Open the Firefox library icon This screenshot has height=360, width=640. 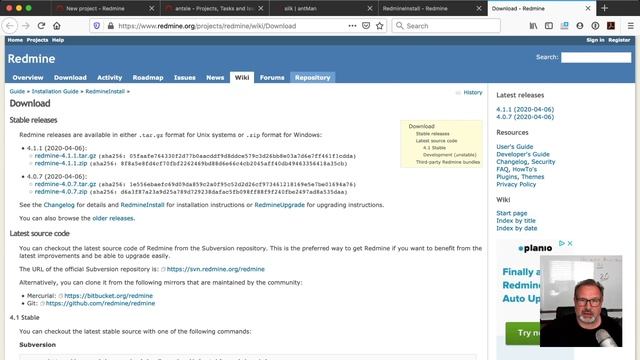[533, 26]
